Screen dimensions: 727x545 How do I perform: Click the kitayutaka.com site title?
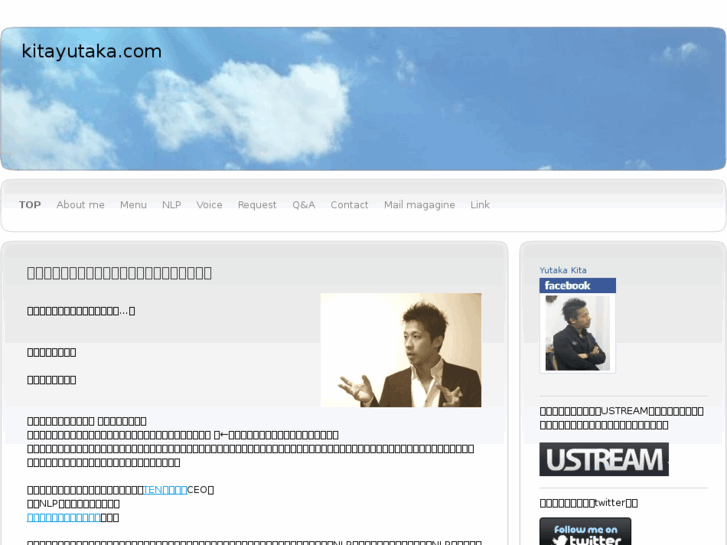tap(91, 51)
